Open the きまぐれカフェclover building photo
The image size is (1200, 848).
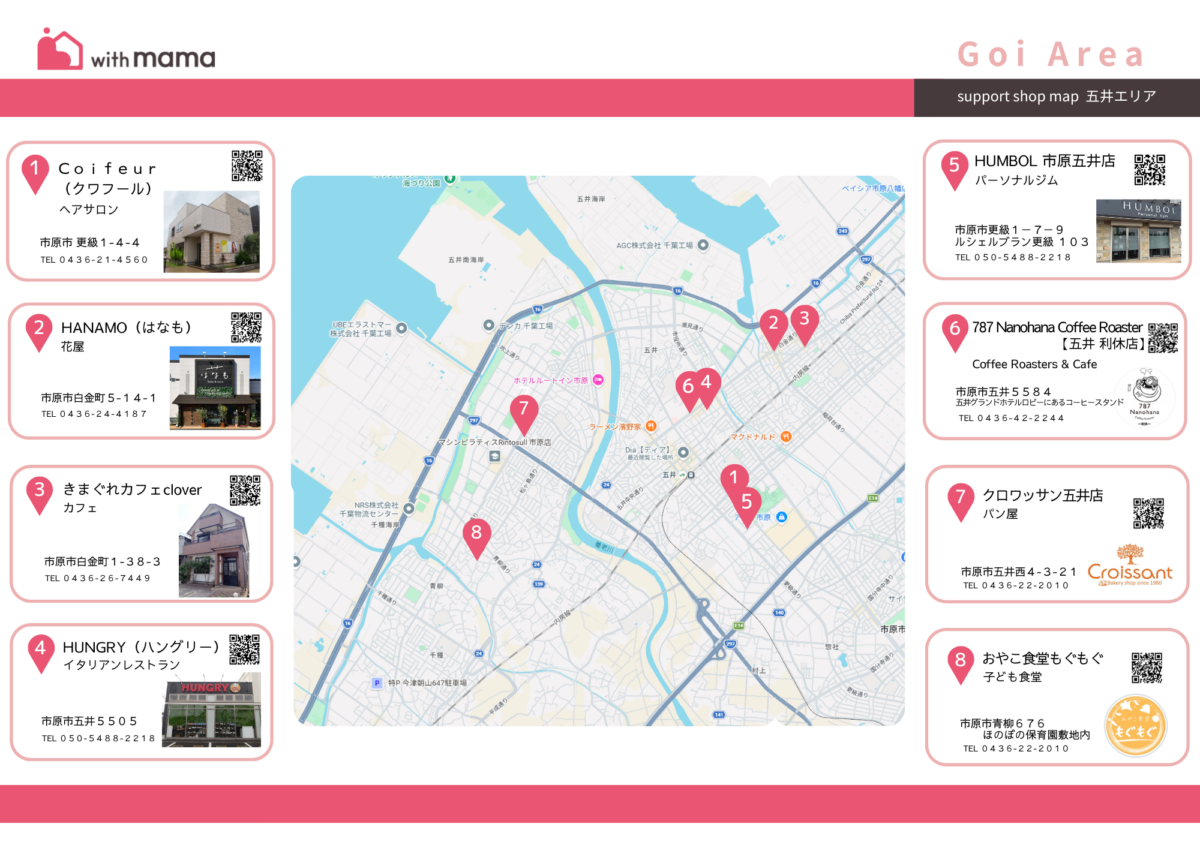pyautogui.click(x=214, y=550)
